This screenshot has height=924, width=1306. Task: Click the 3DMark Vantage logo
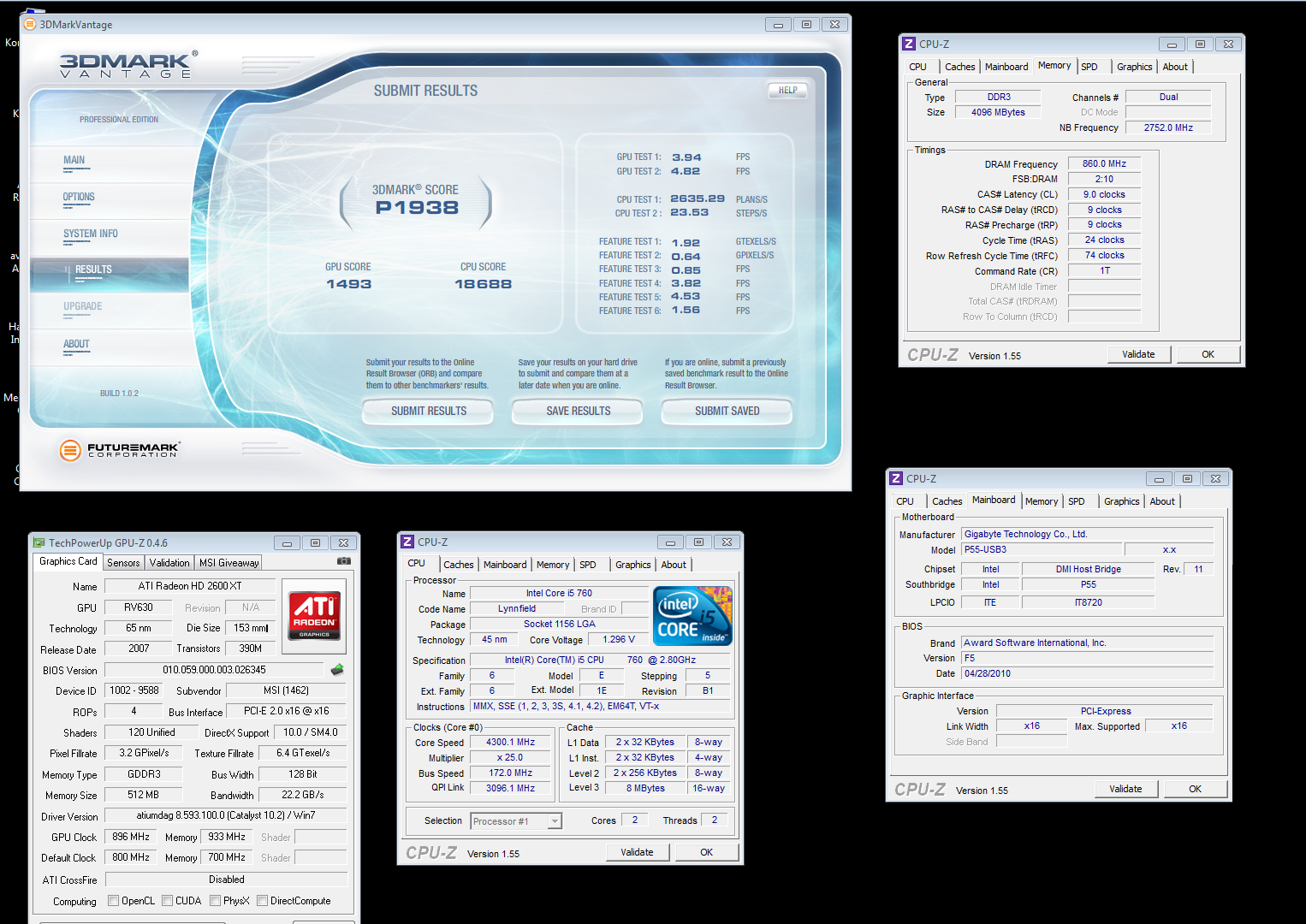pyautogui.click(x=128, y=65)
